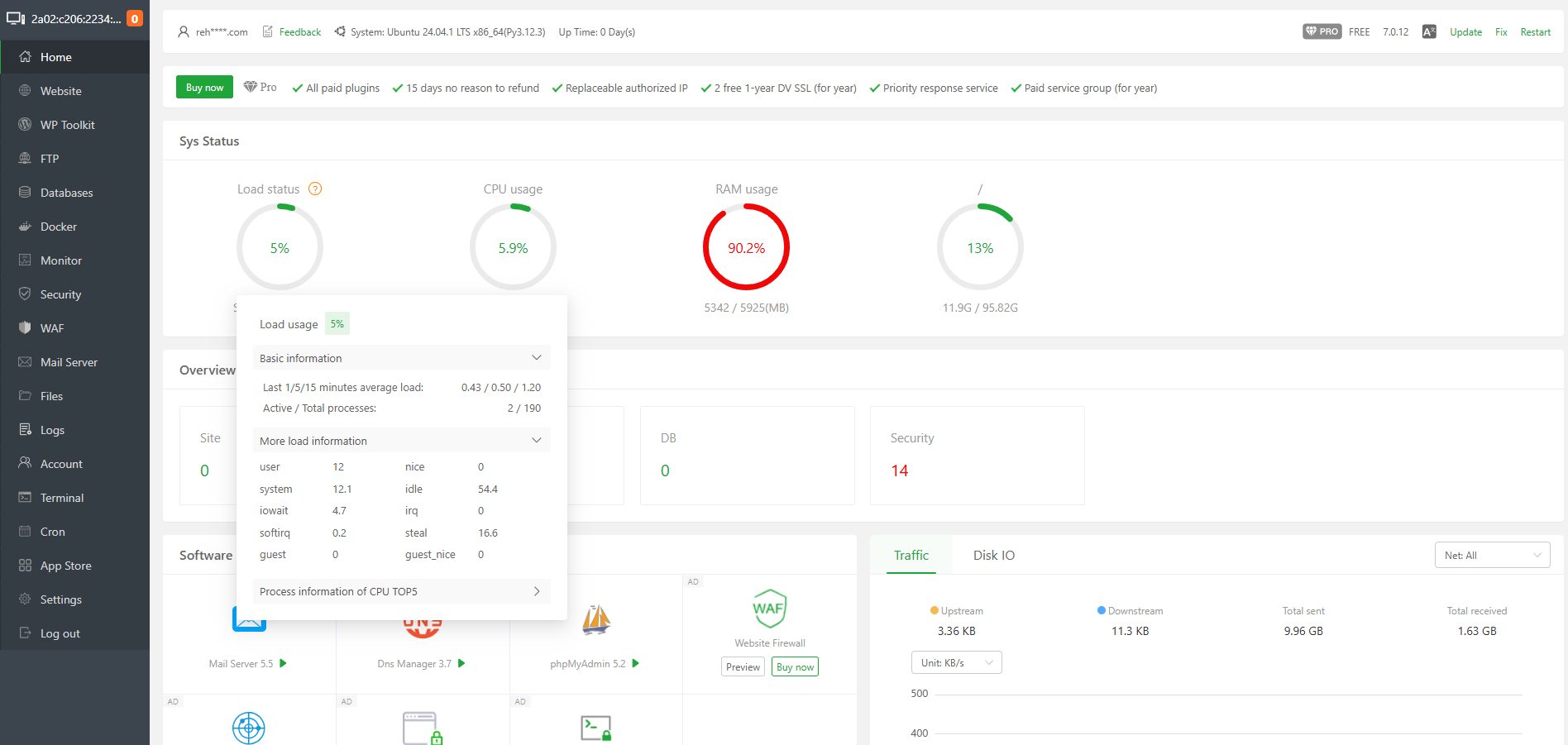Click the notification count badge next to server IP

[135, 19]
